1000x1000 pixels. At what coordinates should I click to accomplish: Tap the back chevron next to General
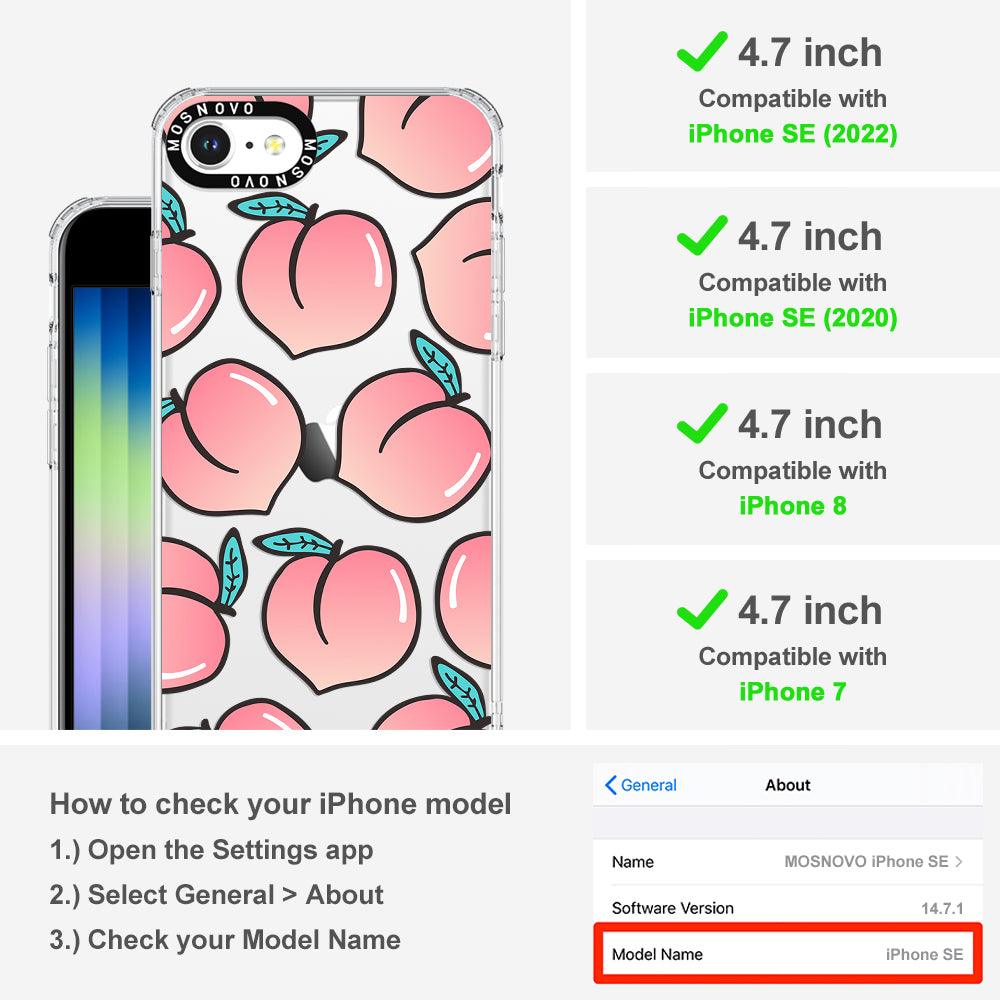click(610, 785)
